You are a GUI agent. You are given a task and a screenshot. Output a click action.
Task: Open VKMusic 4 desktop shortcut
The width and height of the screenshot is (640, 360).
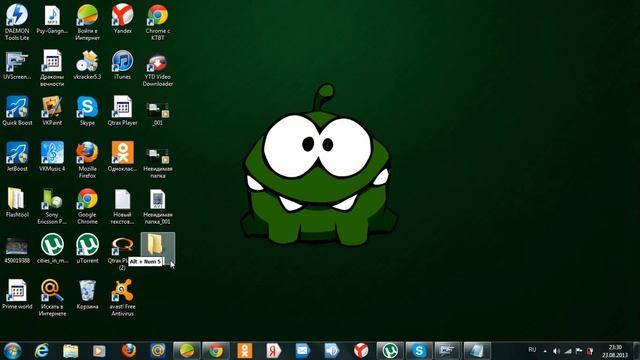point(52,157)
